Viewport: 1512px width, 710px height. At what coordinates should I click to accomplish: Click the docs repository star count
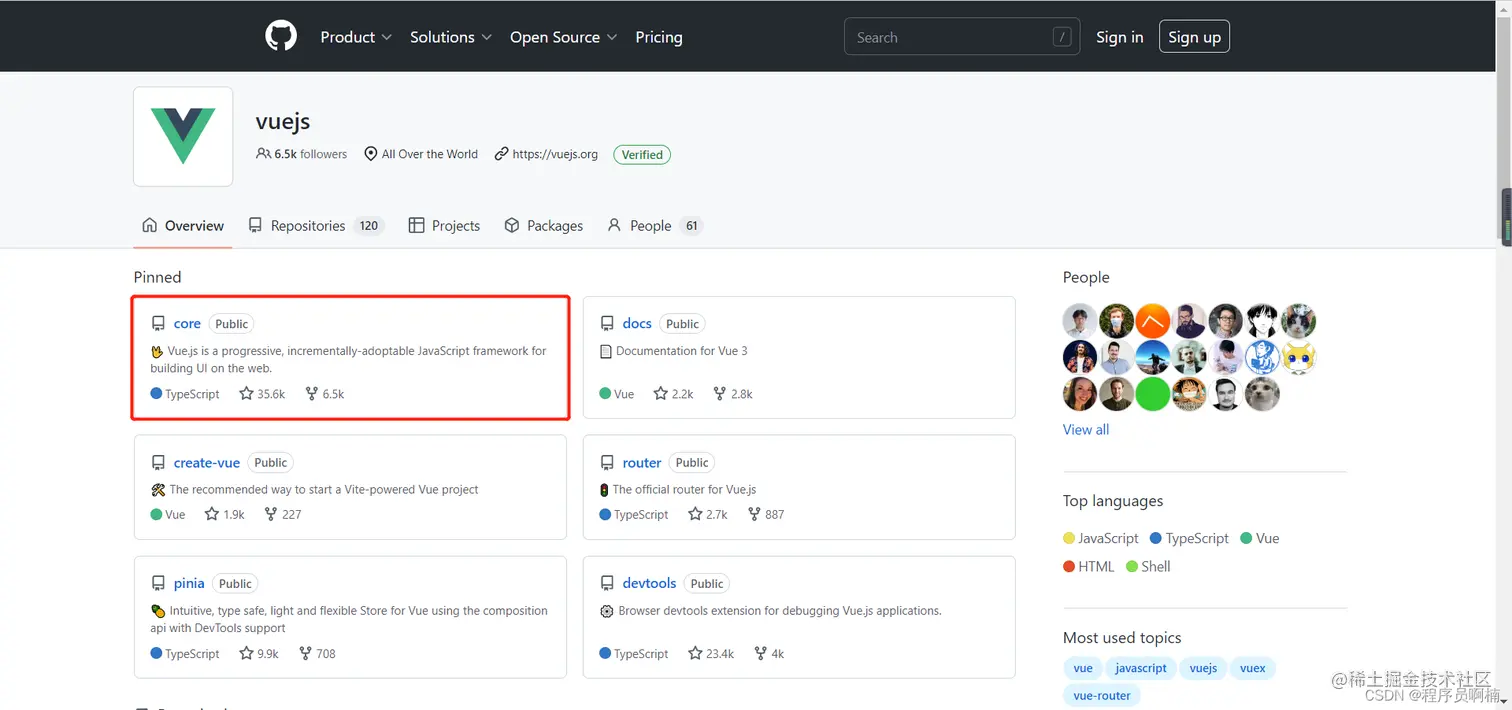click(673, 394)
